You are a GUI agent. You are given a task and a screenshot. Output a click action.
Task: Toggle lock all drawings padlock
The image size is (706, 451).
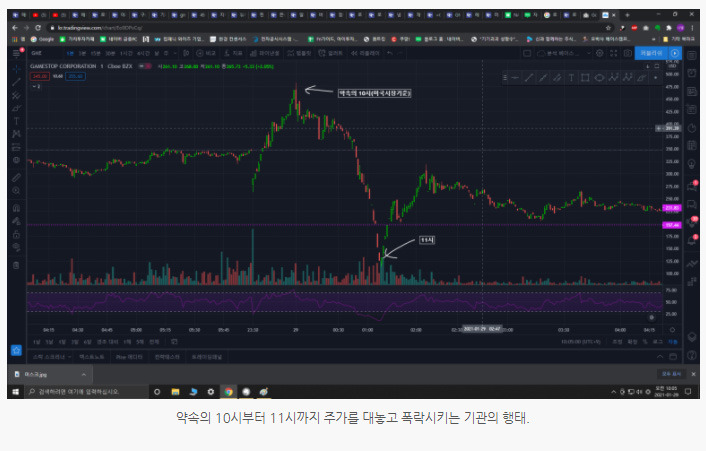16,234
